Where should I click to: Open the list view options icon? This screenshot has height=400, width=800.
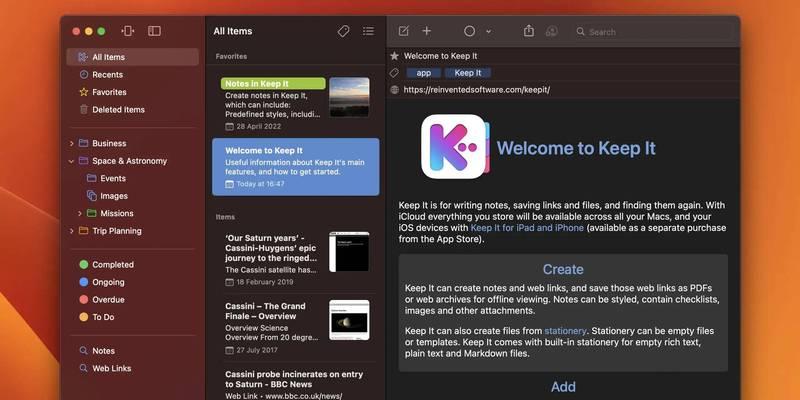click(x=368, y=31)
